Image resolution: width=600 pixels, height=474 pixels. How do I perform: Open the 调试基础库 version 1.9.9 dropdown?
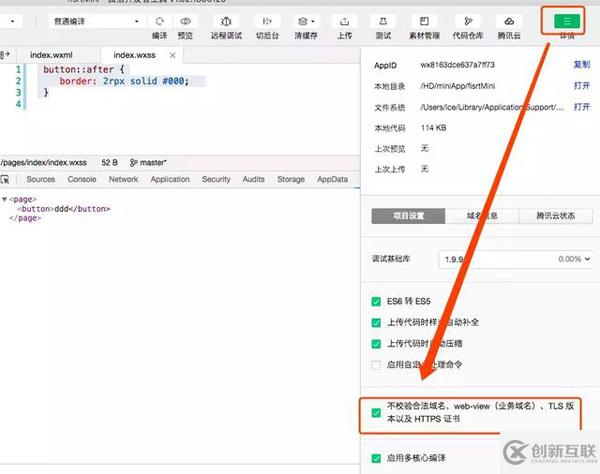(x=516, y=259)
